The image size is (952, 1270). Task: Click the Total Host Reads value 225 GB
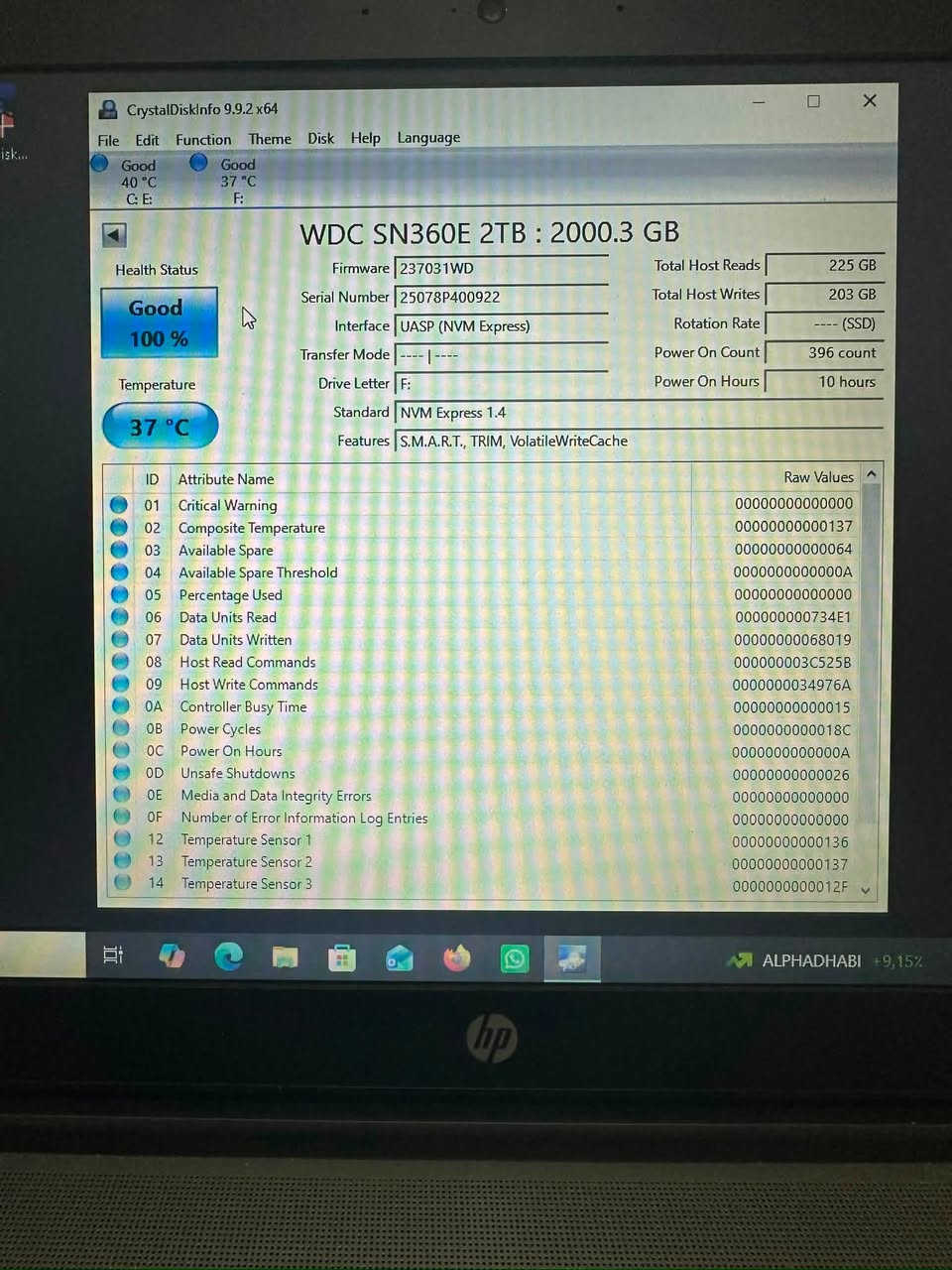pyautogui.click(x=824, y=265)
